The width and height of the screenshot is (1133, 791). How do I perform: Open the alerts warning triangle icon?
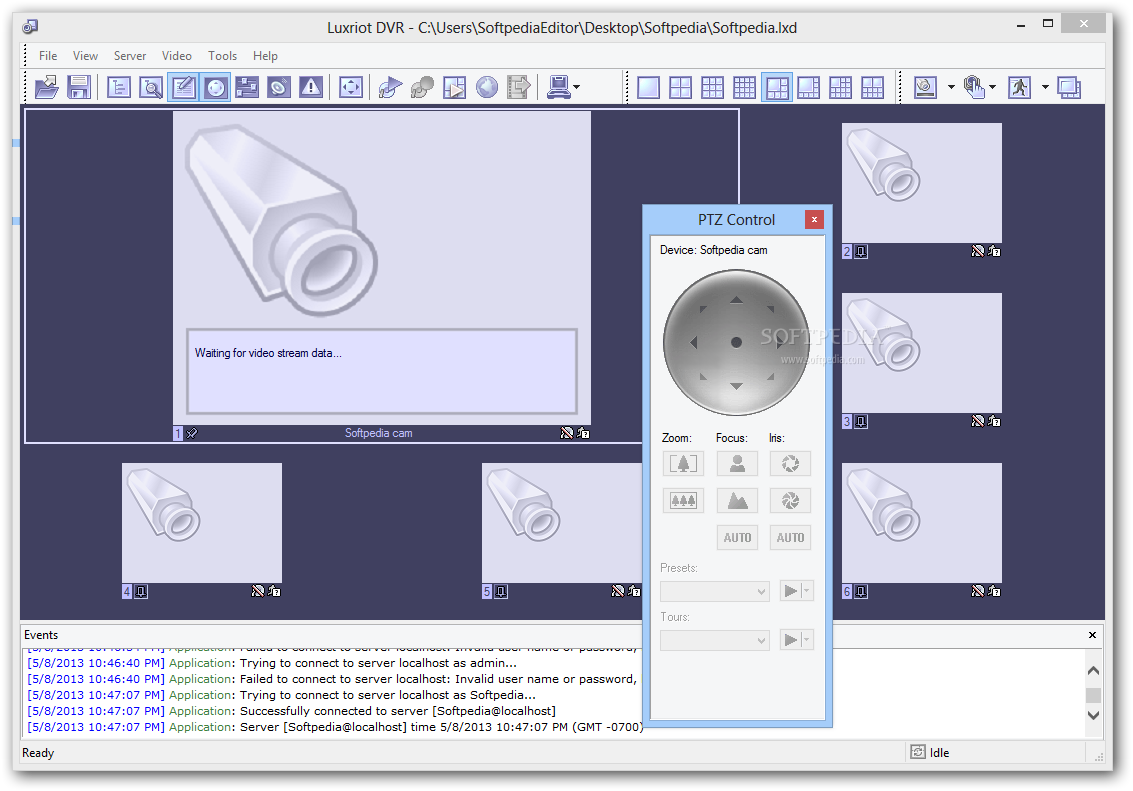pos(311,87)
